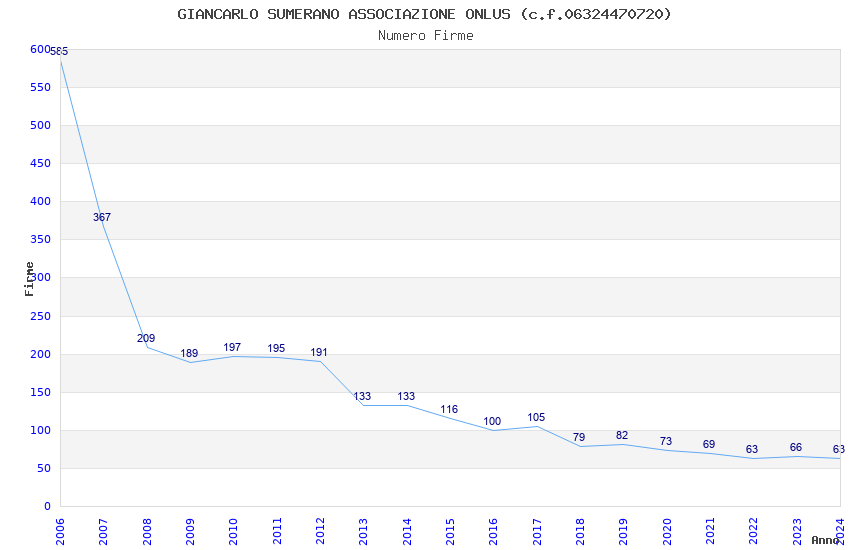Select the 189 data label for 2009
Image resolution: width=850 pixels, height=550 pixels.
pos(189,353)
